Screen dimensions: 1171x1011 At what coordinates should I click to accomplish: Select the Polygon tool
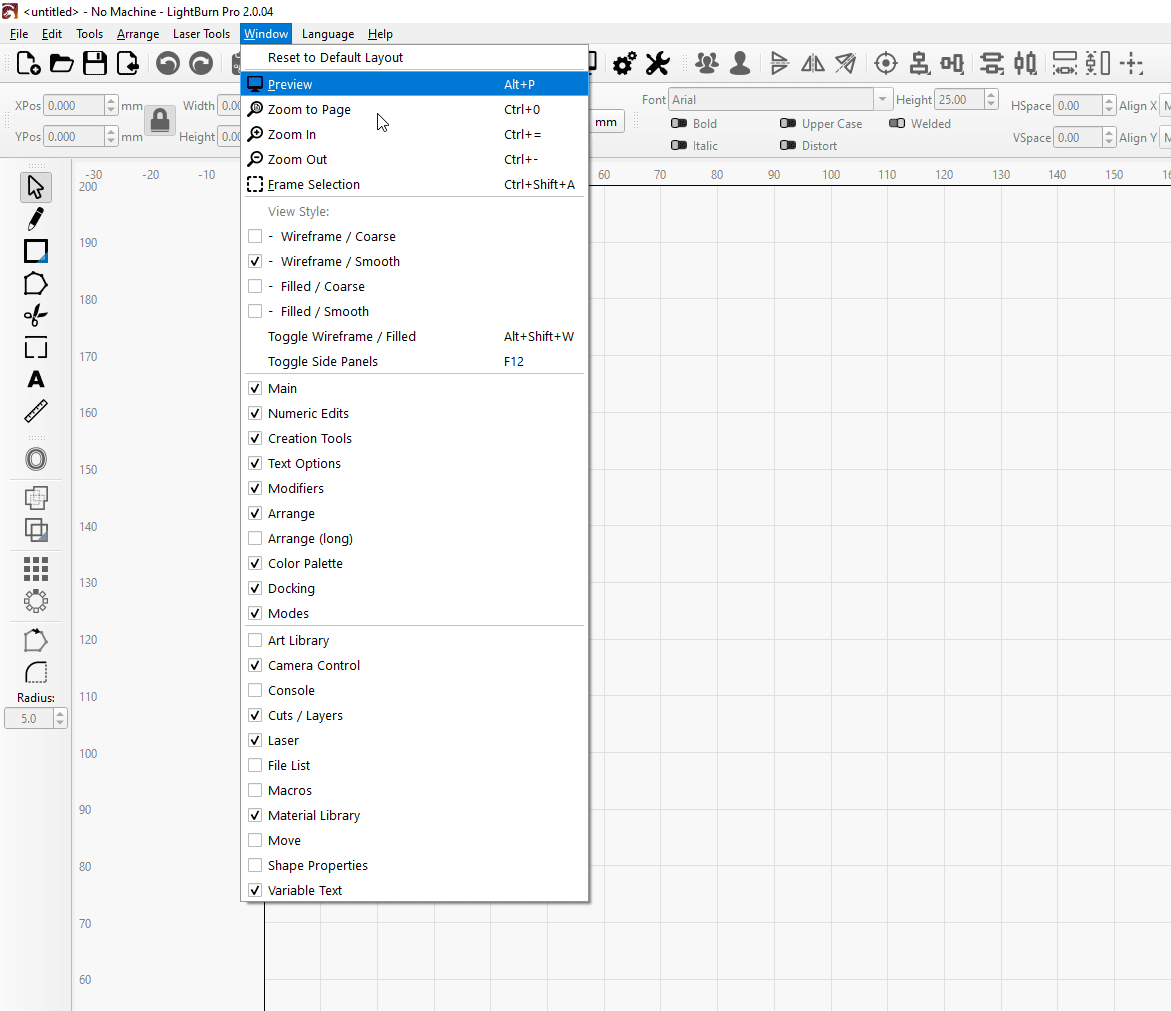point(36,284)
